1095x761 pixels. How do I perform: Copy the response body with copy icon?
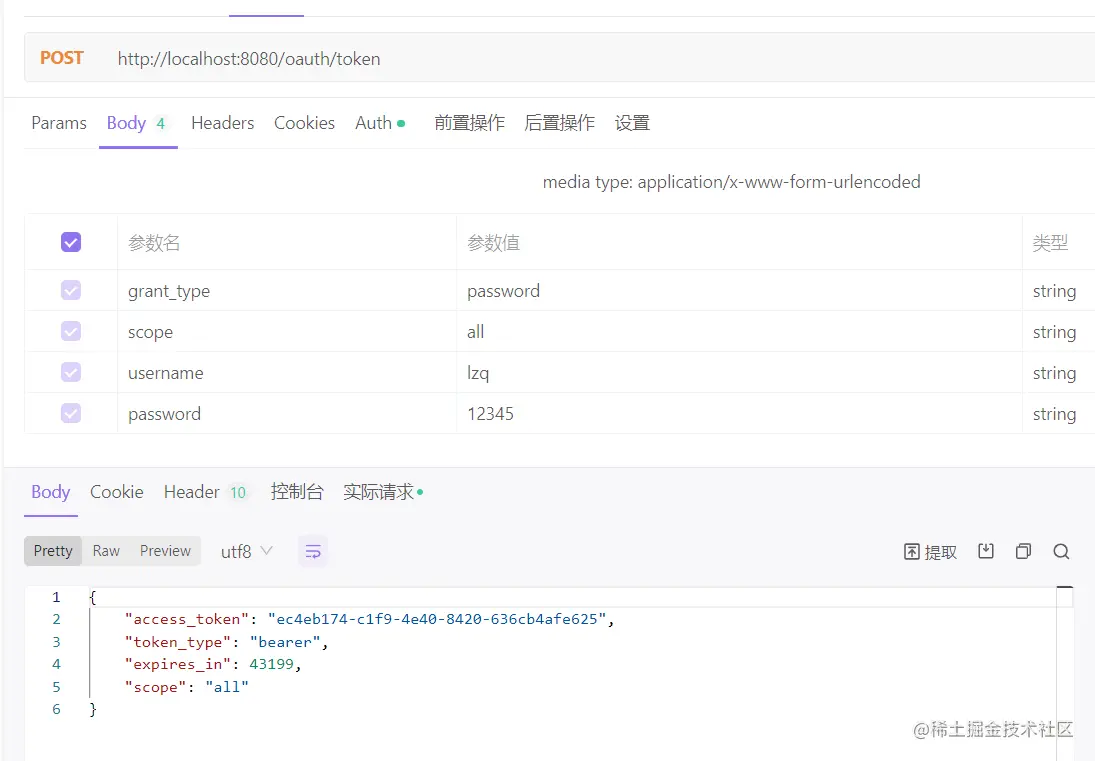[1023, 551]
